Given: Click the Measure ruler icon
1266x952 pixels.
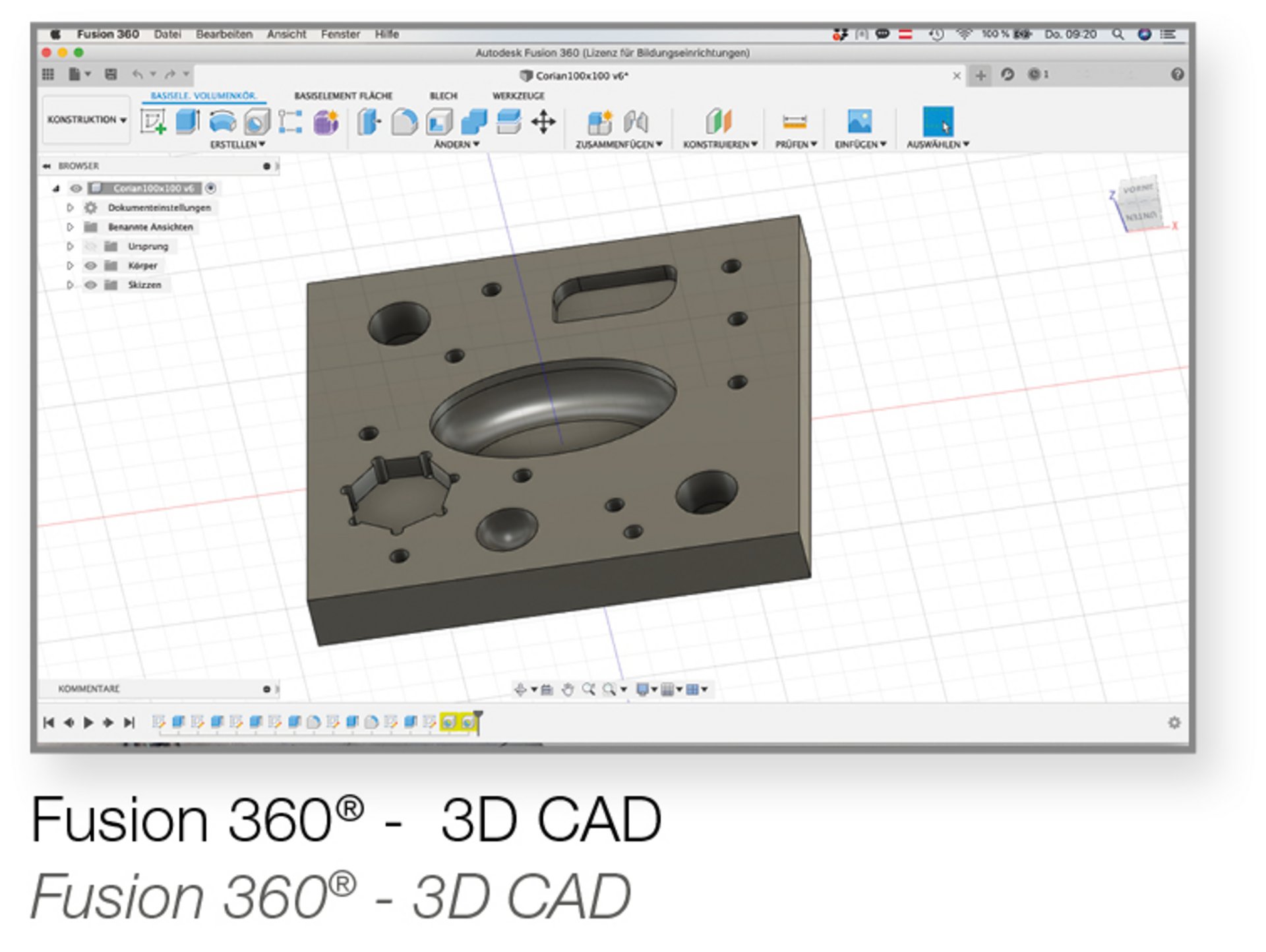Looking at the screenshot, I should point(795,122).
